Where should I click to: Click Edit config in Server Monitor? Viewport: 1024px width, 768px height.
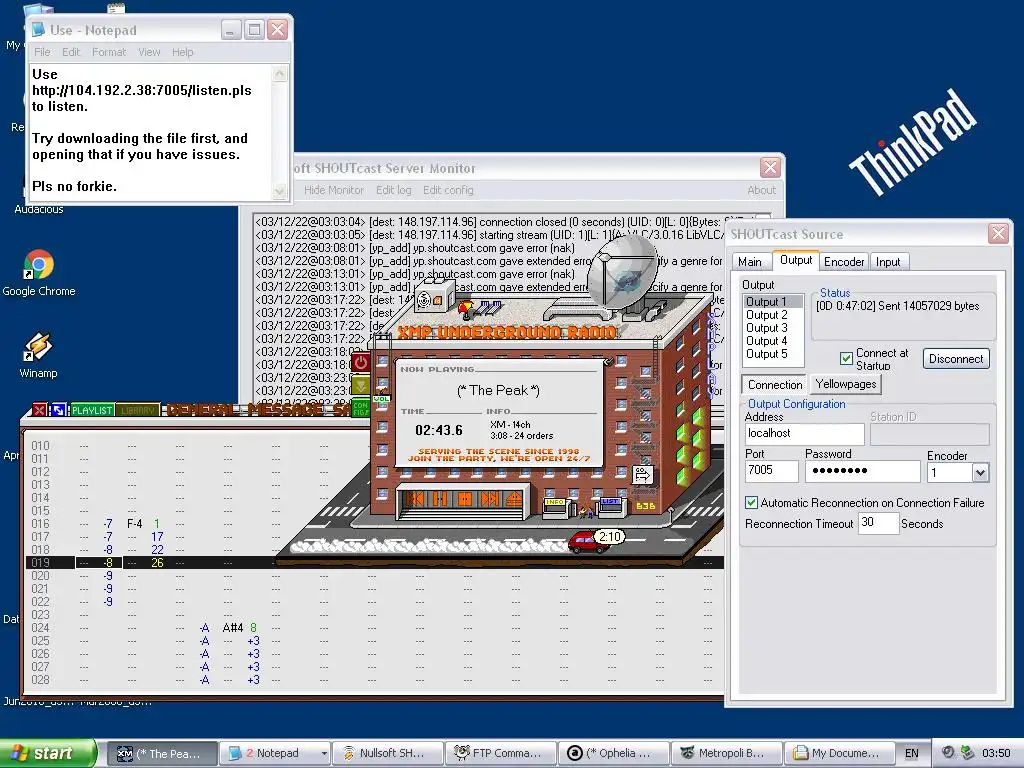click(x=448, y=190)
